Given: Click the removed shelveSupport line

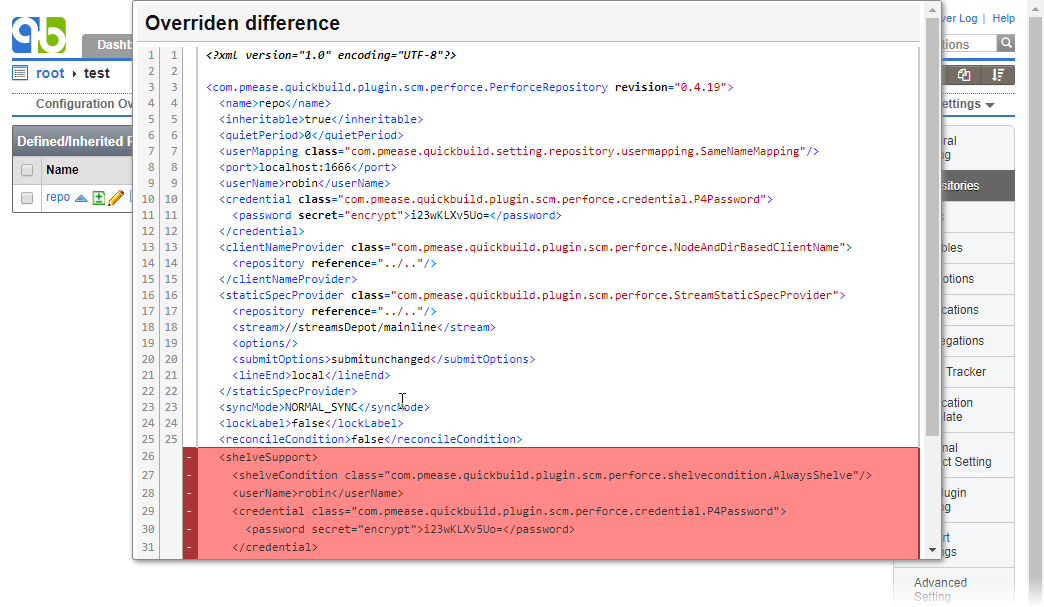Looking at the screenshot, I should [268, 457].
